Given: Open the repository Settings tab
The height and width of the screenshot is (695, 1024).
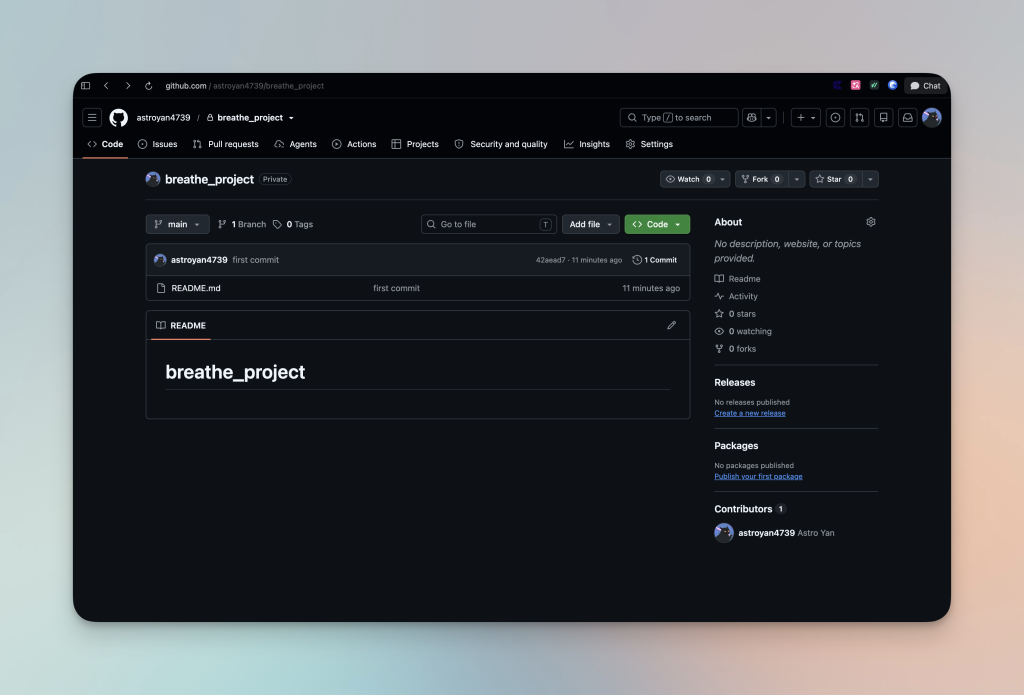Looking at the screenshot, I should 649,144.
